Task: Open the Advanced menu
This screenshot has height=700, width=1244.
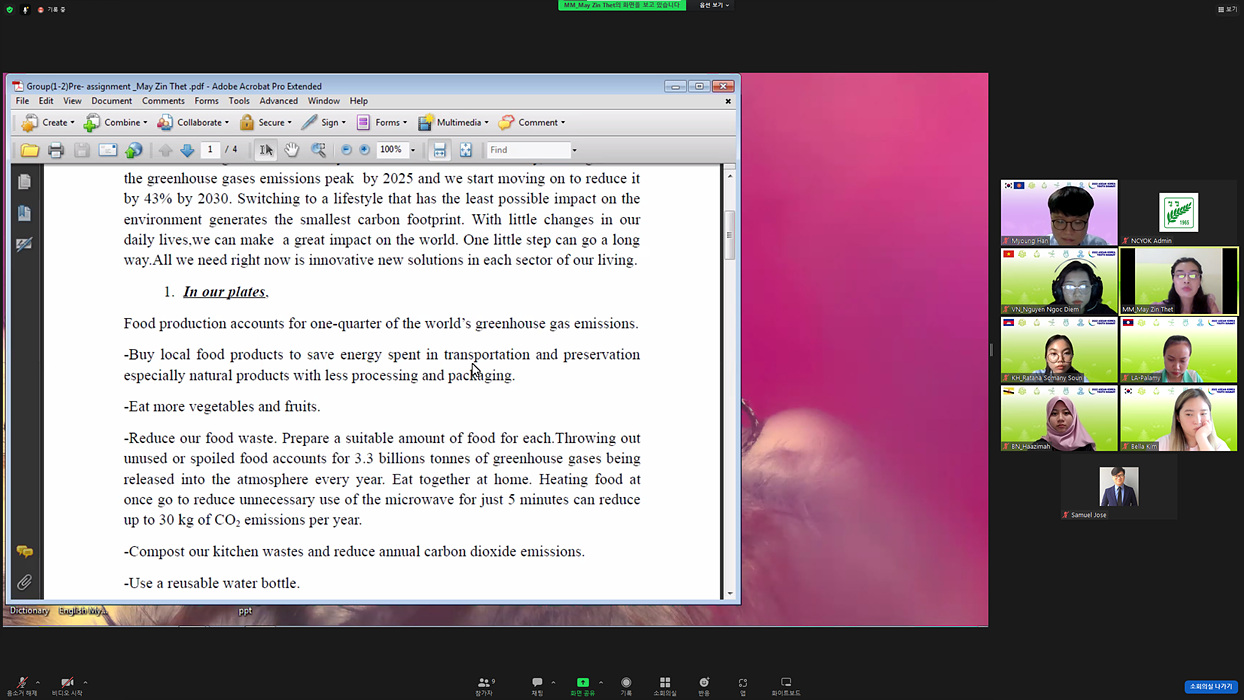Action: pos(278,101)
